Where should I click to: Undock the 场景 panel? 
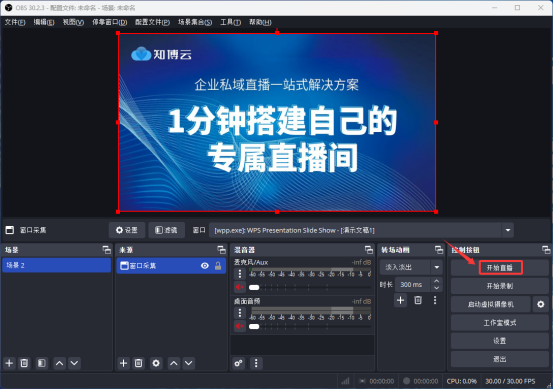click(107, 250)
